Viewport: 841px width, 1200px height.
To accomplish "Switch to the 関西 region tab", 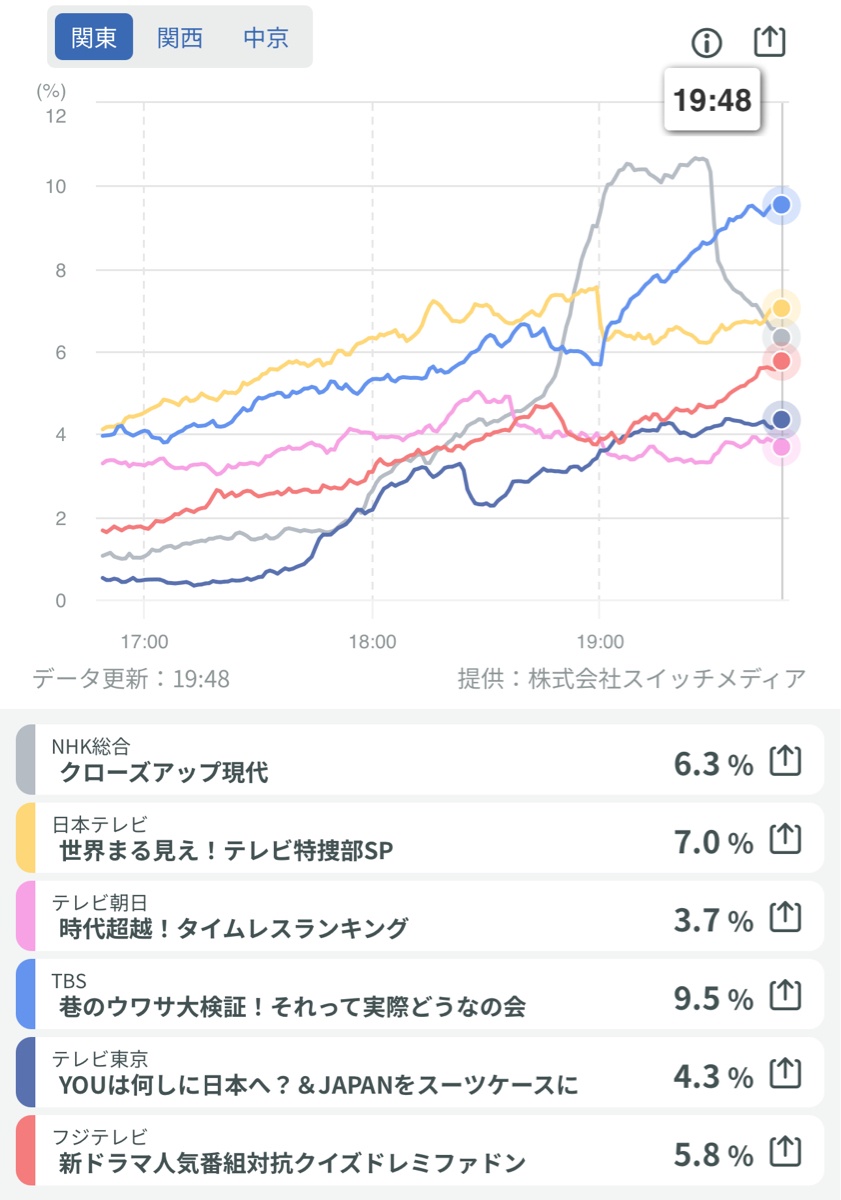I will tap(180, 37).
